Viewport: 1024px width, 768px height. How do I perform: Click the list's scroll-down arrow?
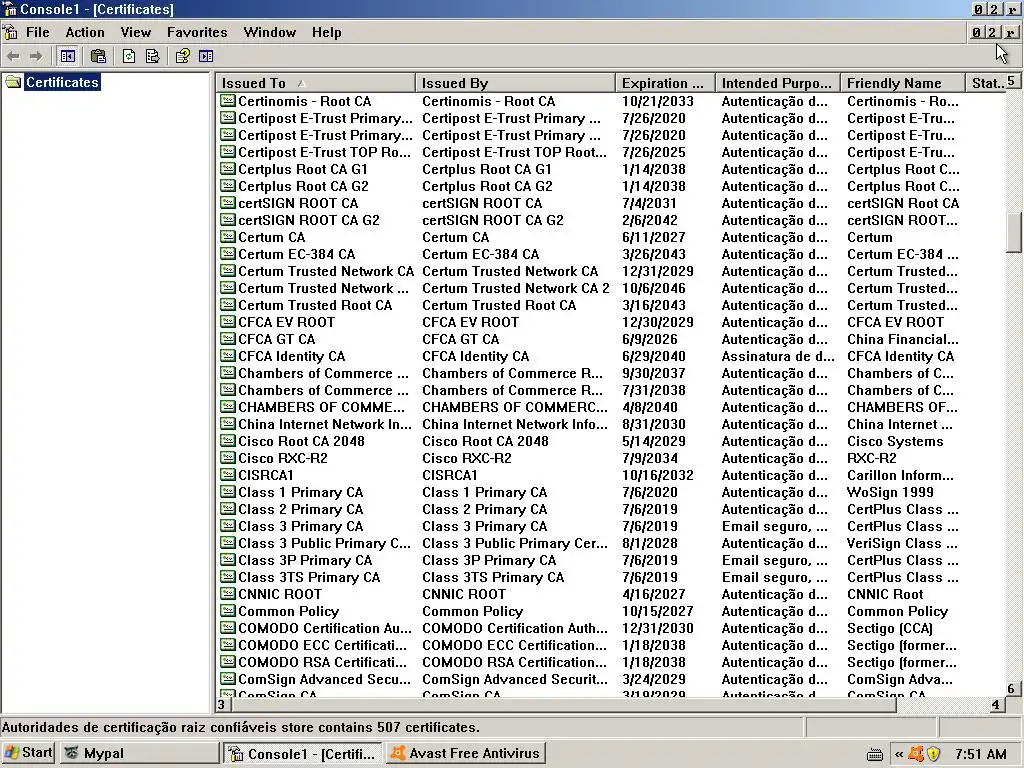coord(1014,688)
